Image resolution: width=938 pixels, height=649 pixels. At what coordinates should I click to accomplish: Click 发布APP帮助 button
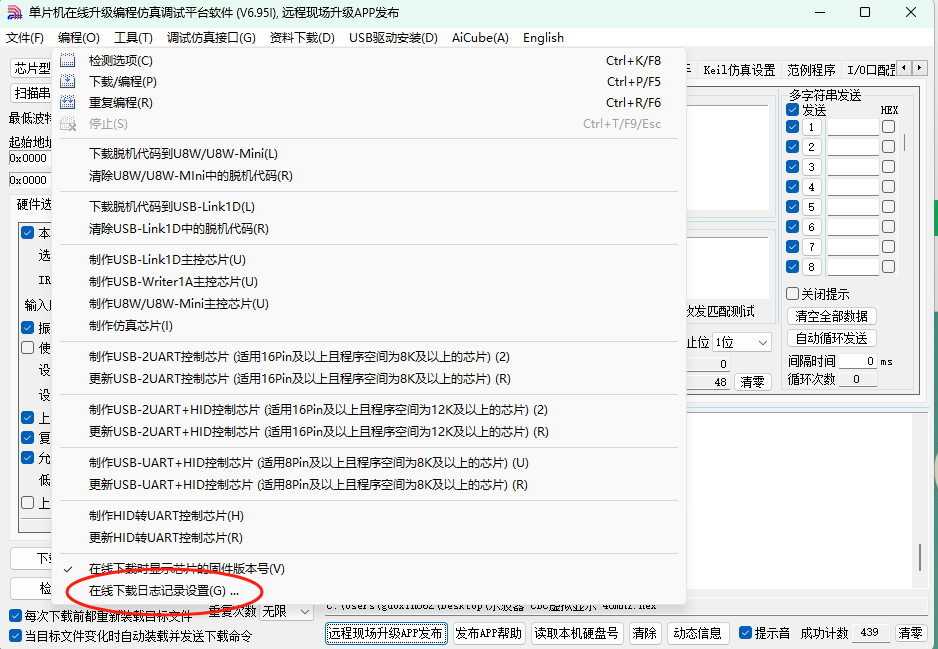489,633
